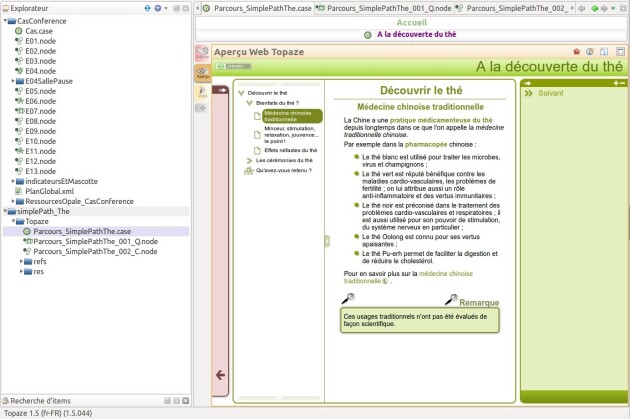Expand the RessourcesOpale_CasConference folder
This screenshot has height=419, width=630.
(13, 201)
